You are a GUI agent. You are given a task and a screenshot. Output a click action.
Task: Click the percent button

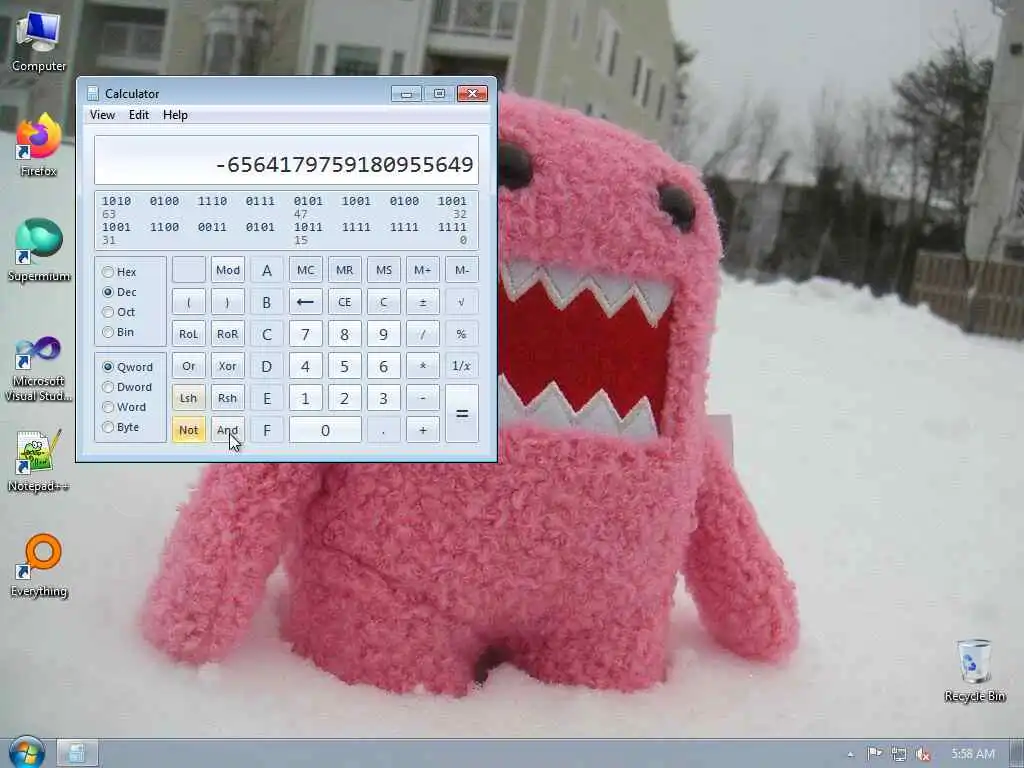(x=461, y=334)
